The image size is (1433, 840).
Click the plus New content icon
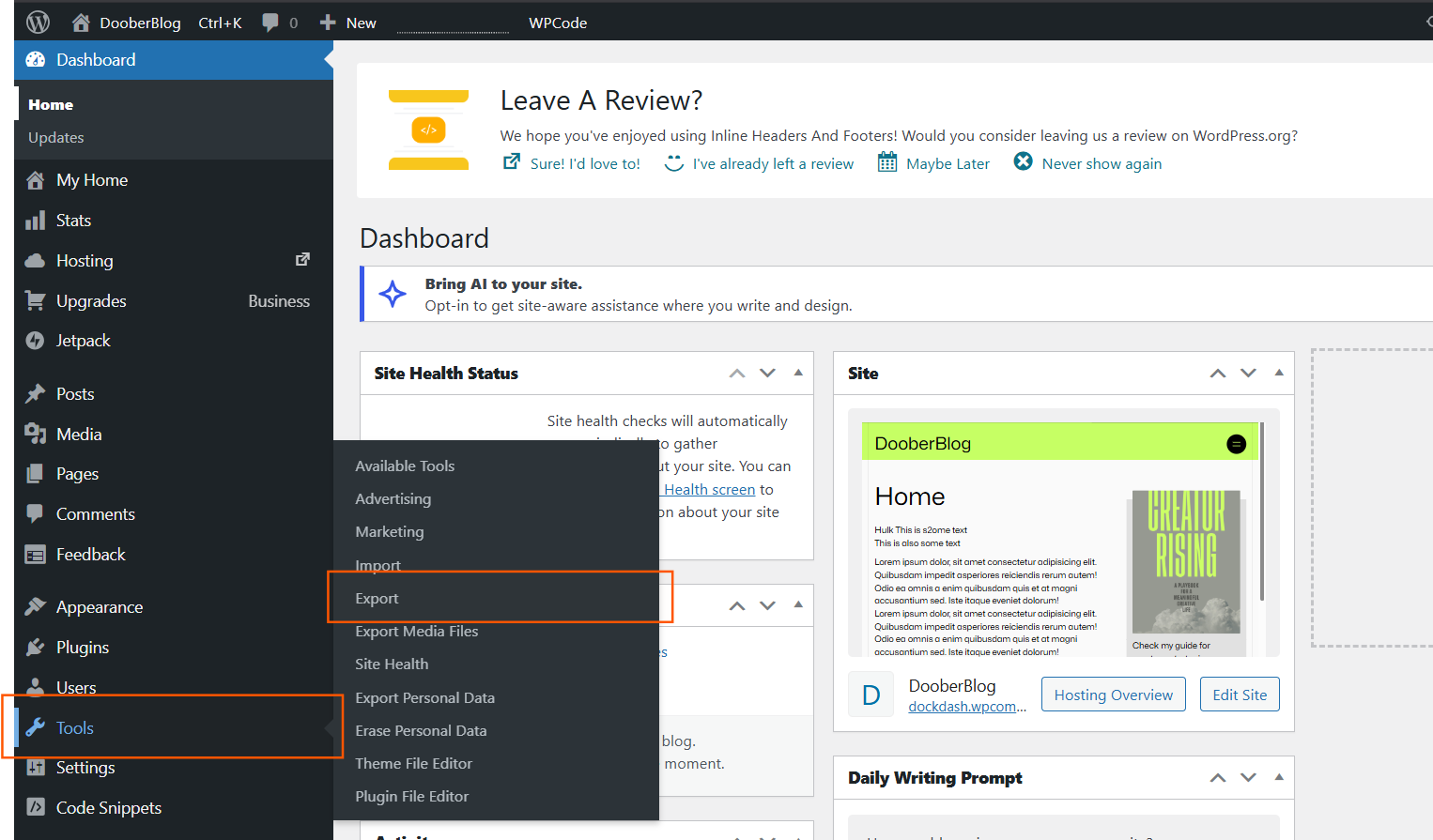(x=328, y=22)
